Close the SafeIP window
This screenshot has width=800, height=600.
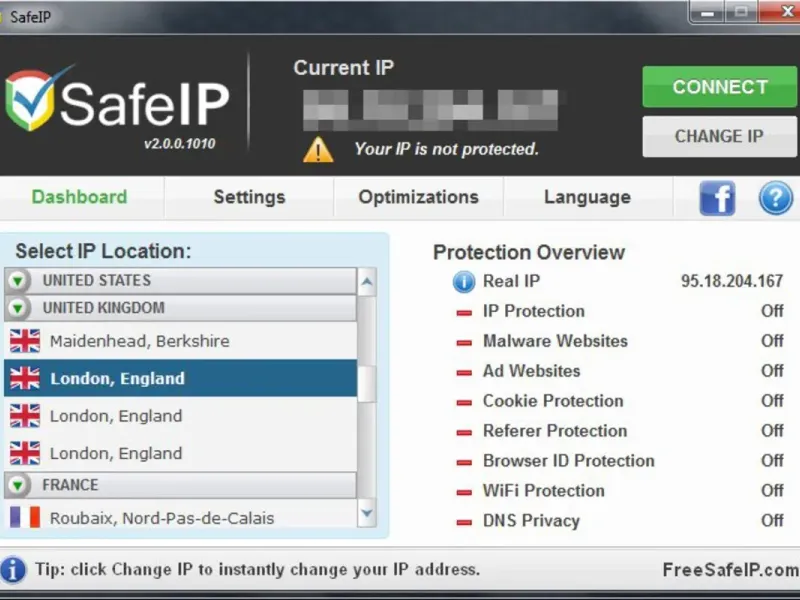tap(781, 11)
